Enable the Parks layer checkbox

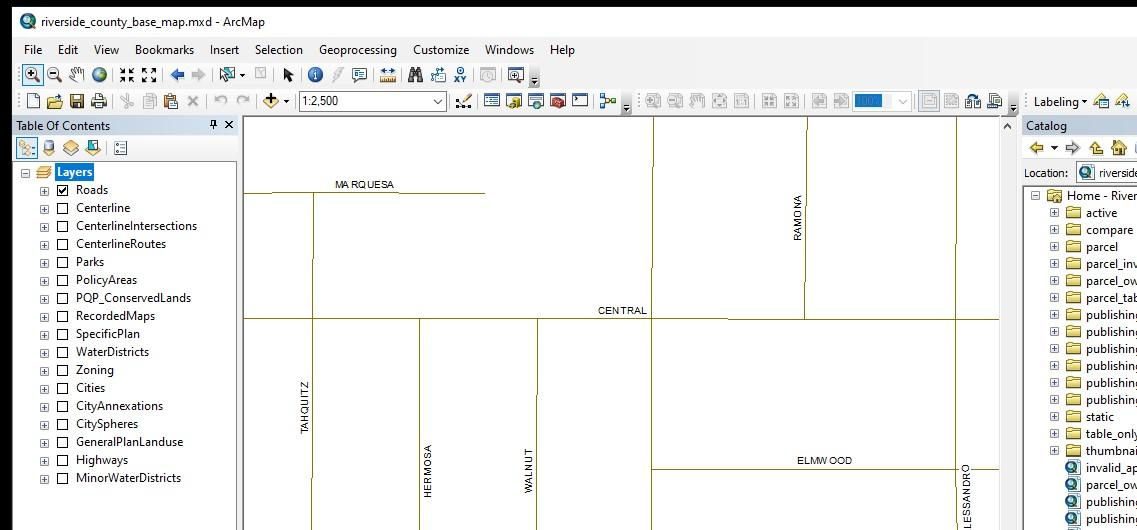(63, 262)
